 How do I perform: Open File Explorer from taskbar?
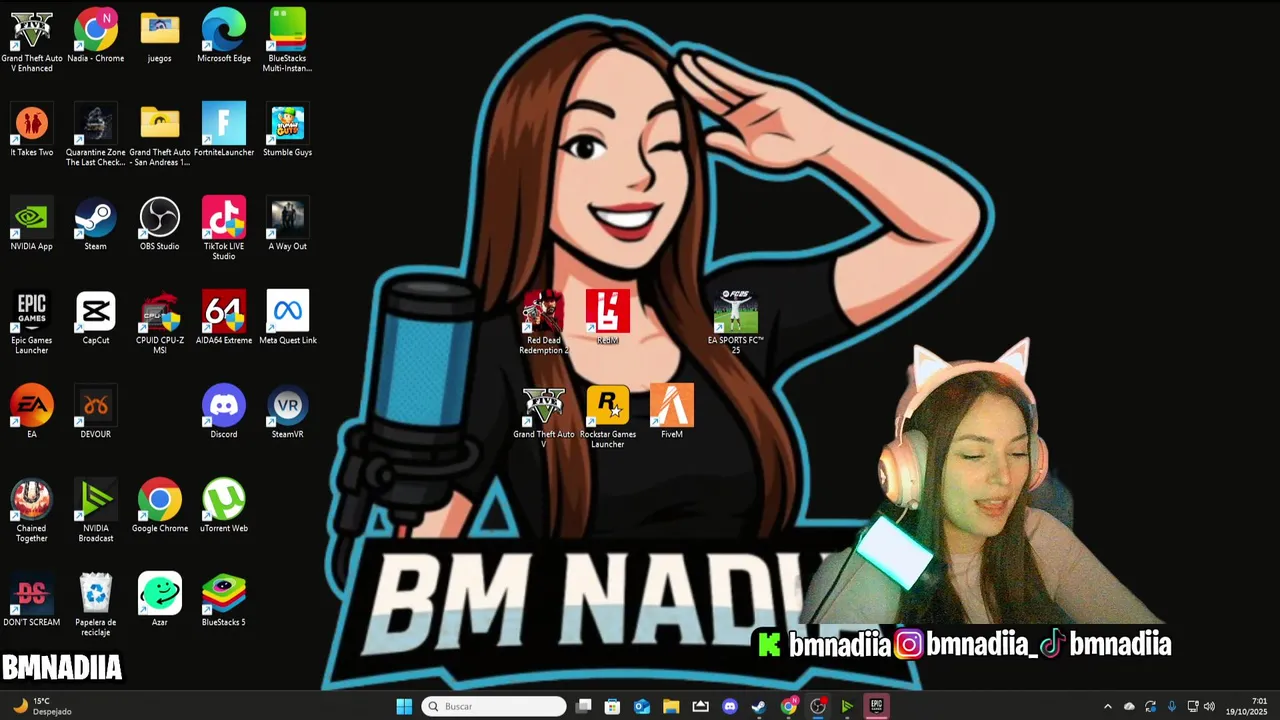coord(671,706)
